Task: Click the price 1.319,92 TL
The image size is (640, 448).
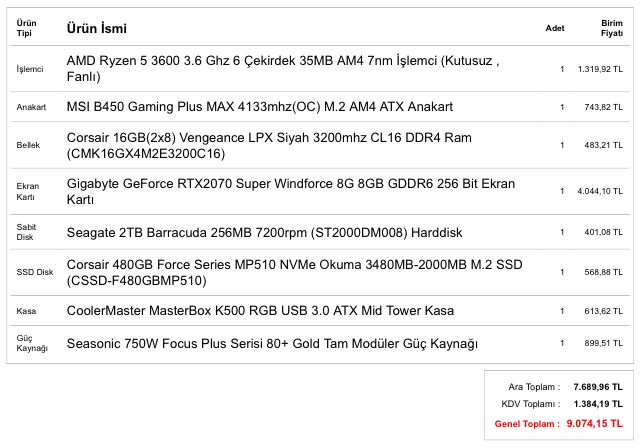Action: tap(600, 69)
